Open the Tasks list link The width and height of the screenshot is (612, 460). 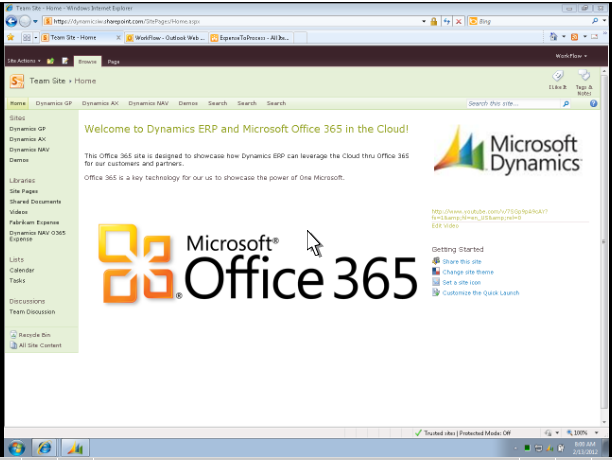[x=17, y=280]
